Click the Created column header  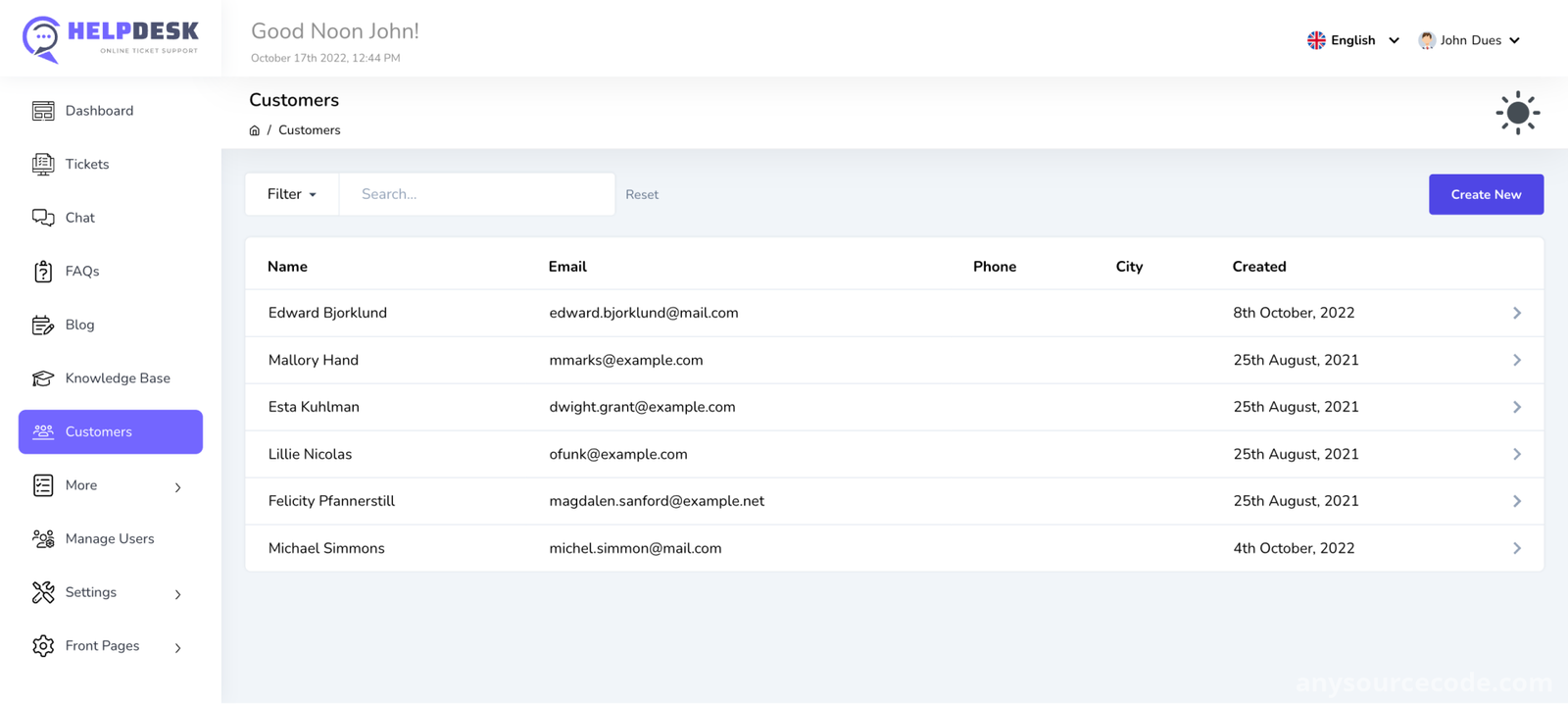(1259, 267)
